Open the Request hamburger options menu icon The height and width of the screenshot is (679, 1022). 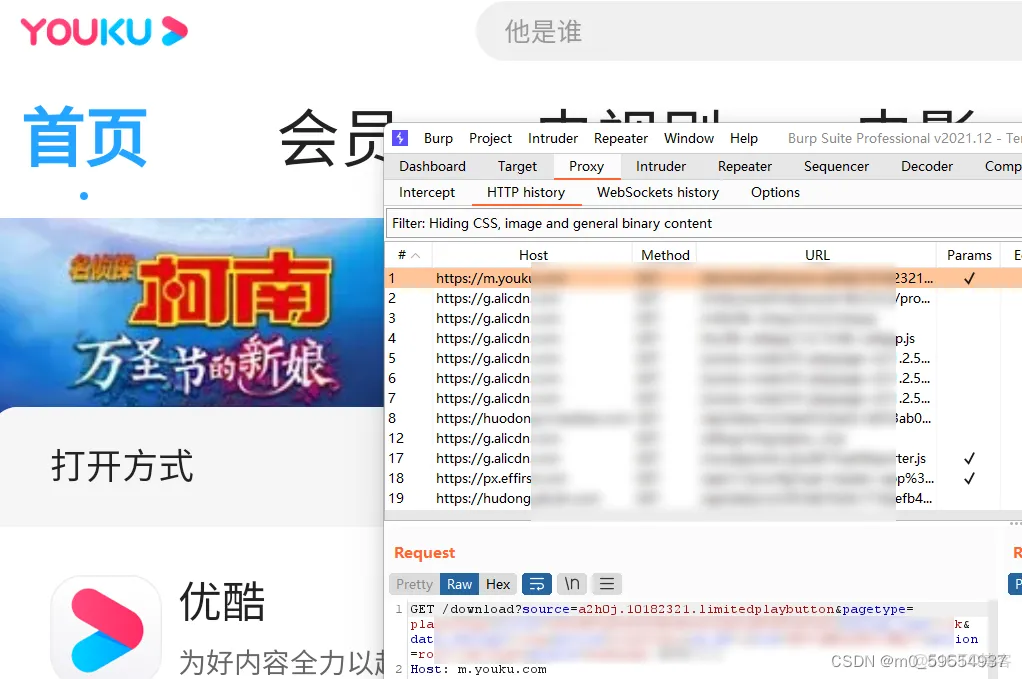606,584
